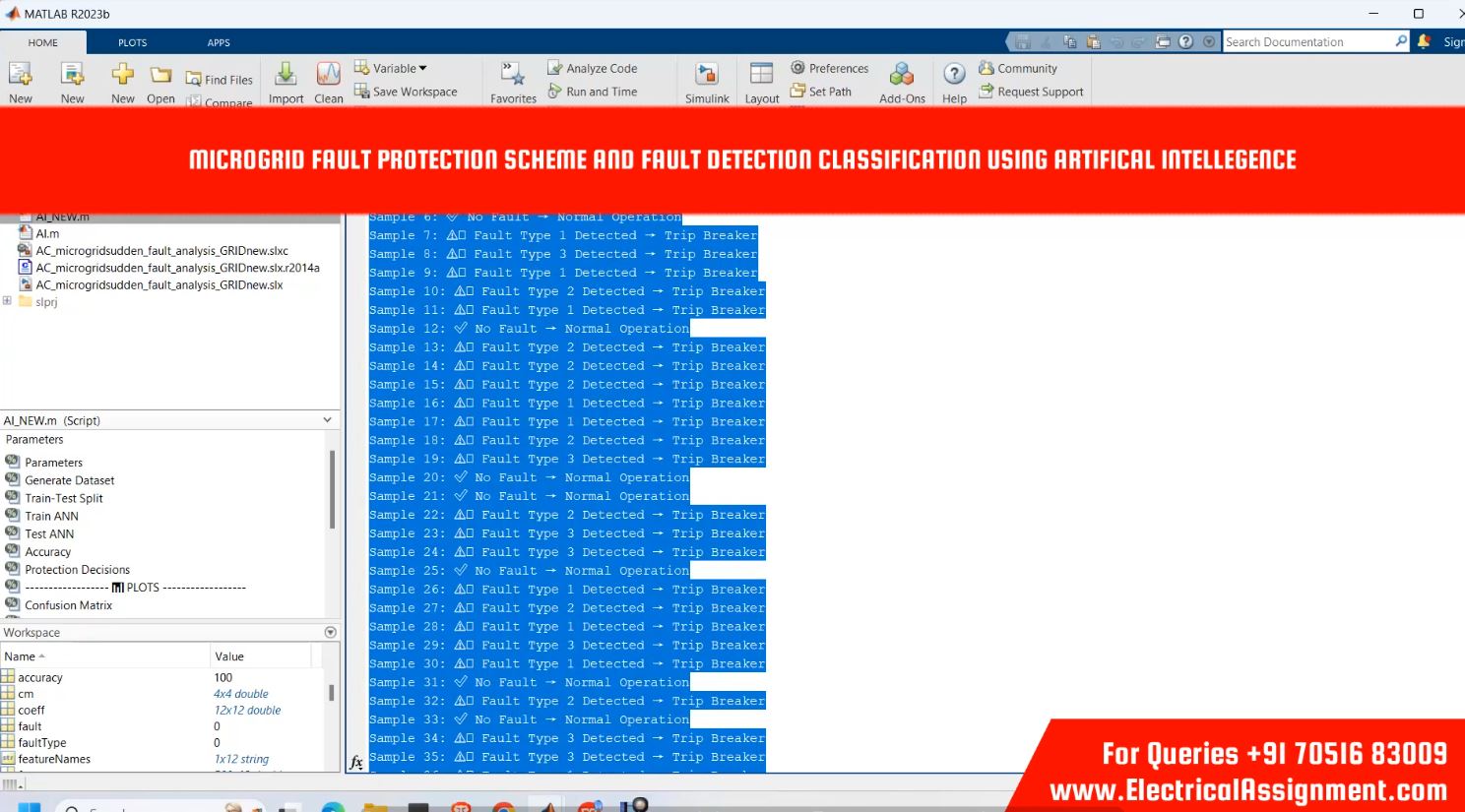Switch to the APPS tab
This screenshot has width=1465, height=812.
219,42
